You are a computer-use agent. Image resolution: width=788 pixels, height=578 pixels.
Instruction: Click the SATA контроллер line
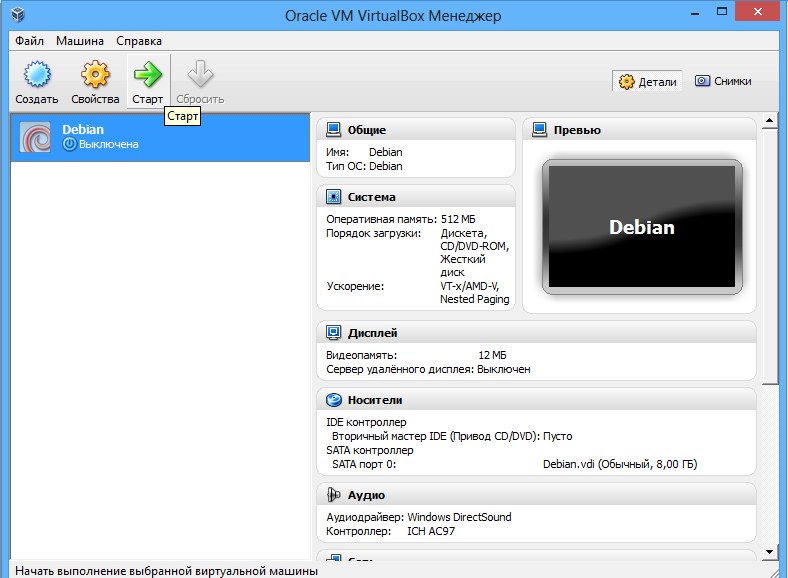(370, 450)
